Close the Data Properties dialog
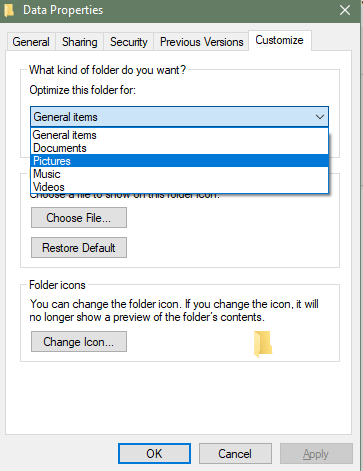Image resolution: width=363 pixels, height=471 pixels. pos(345,10)
